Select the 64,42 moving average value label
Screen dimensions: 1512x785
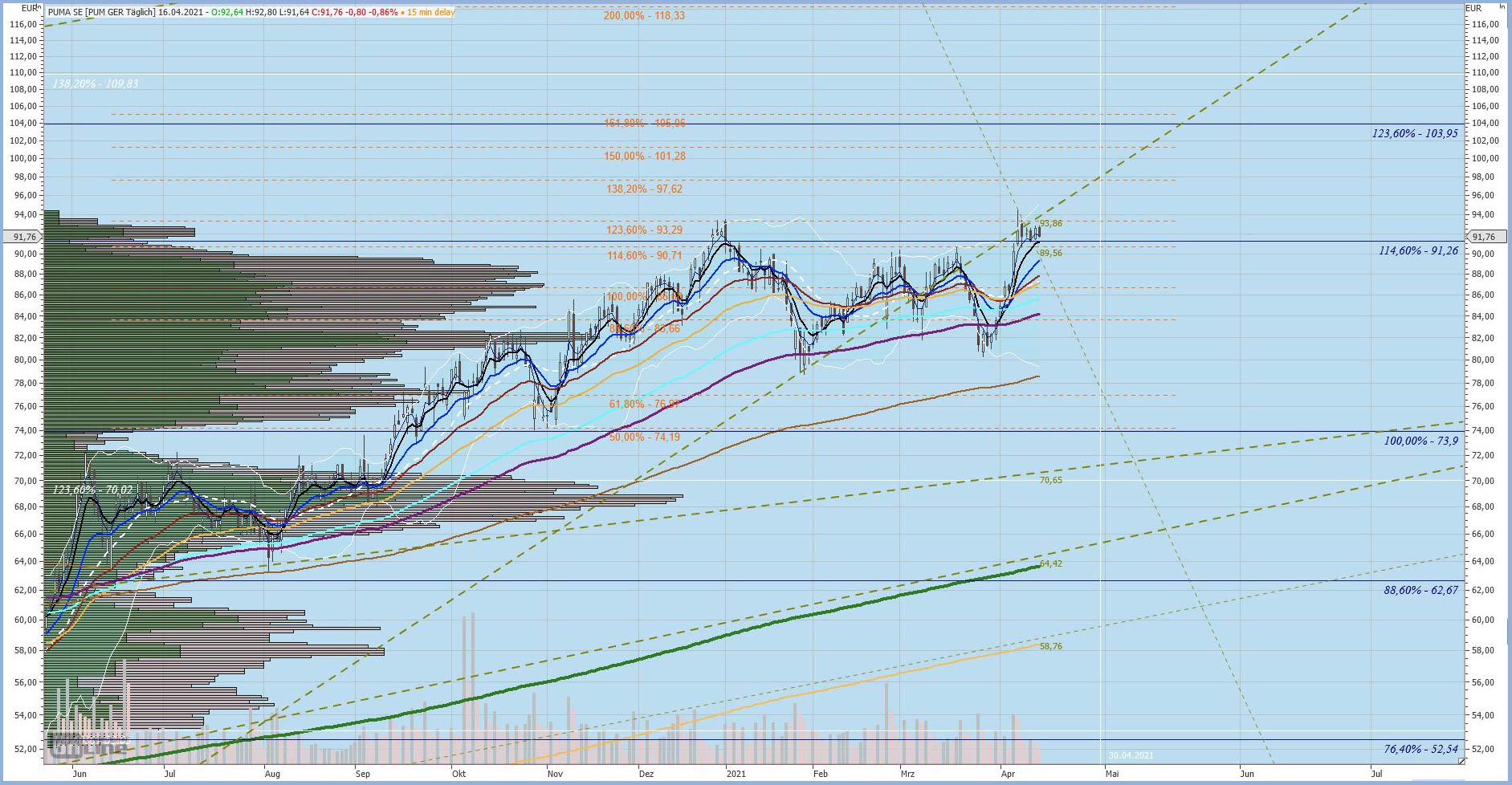pos(1051,563)
